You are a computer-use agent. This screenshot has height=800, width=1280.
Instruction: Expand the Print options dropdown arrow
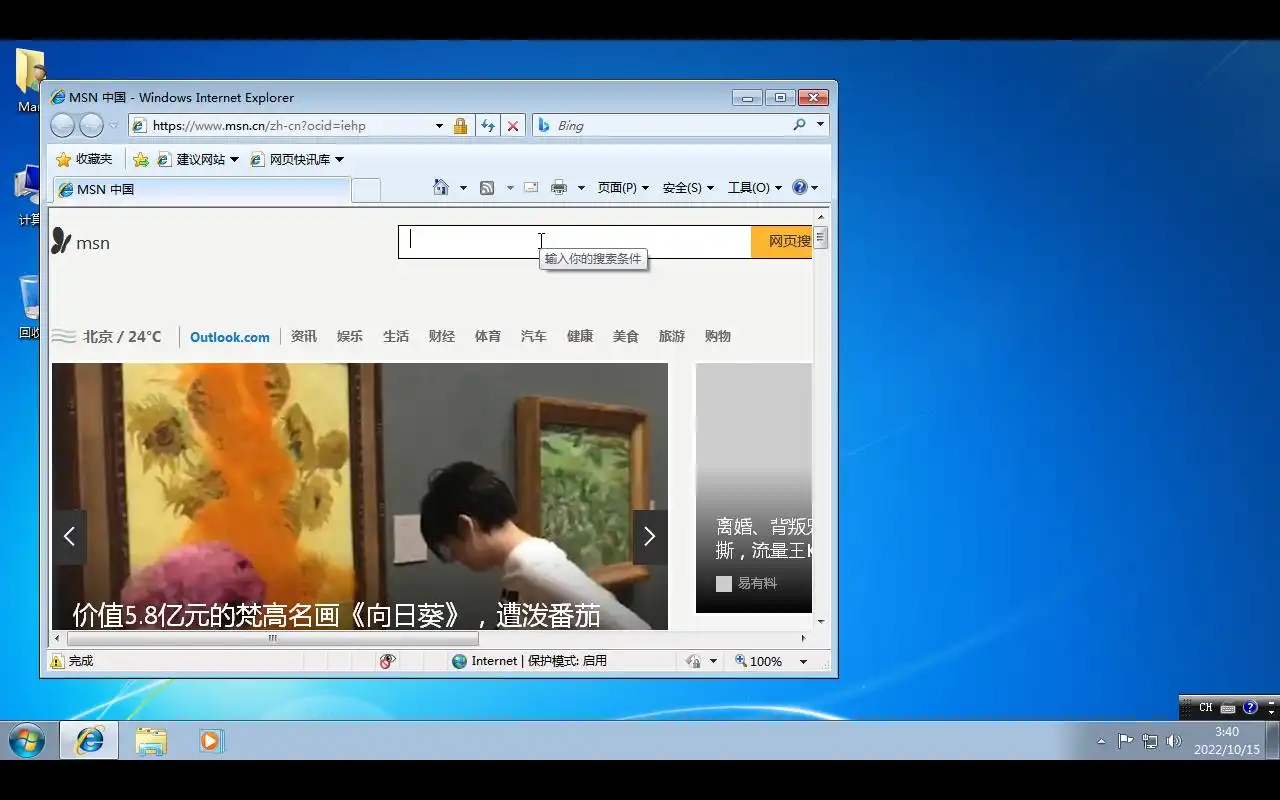[581, 188]
